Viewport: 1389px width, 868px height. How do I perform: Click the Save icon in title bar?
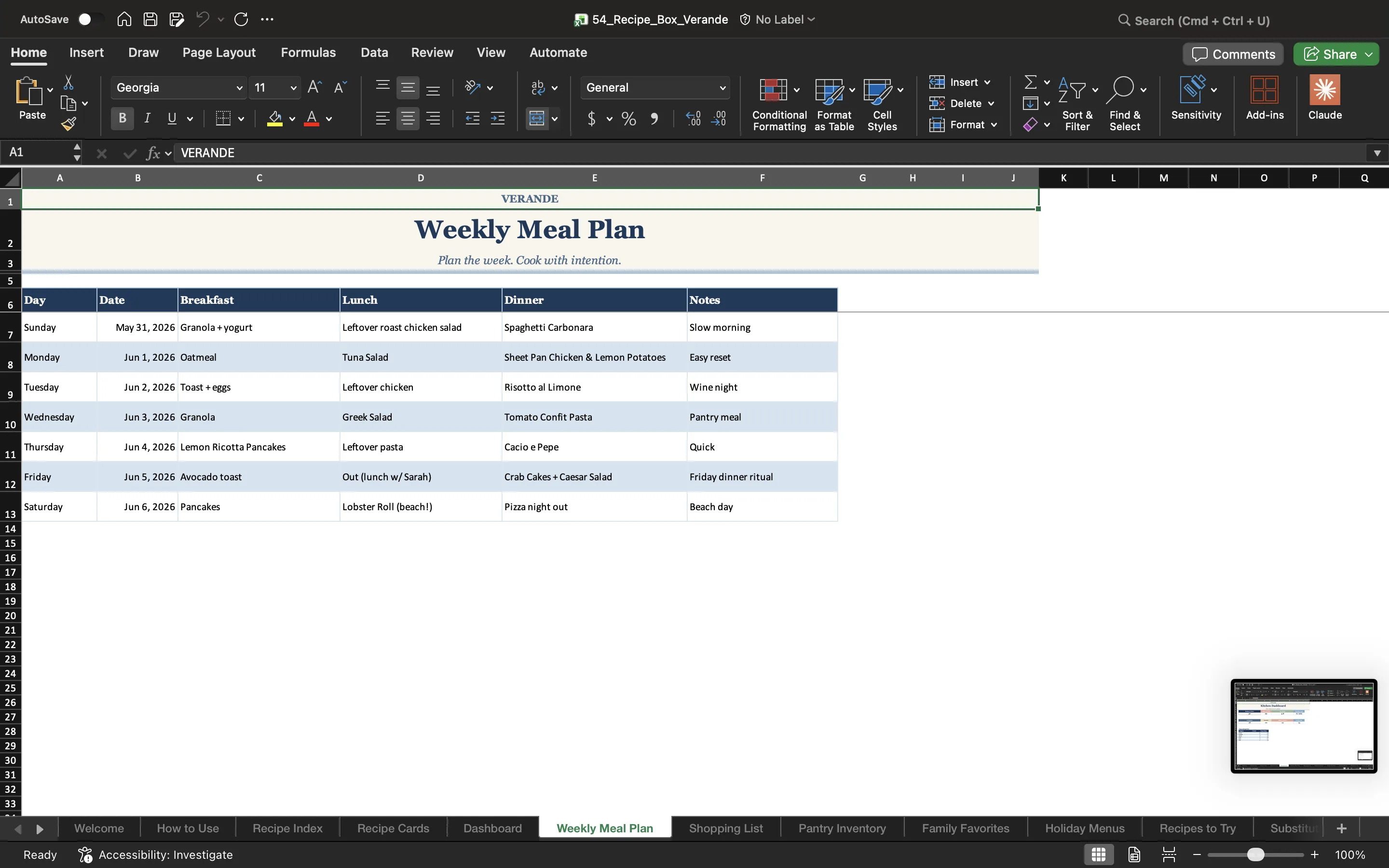[x=150, y=19]
